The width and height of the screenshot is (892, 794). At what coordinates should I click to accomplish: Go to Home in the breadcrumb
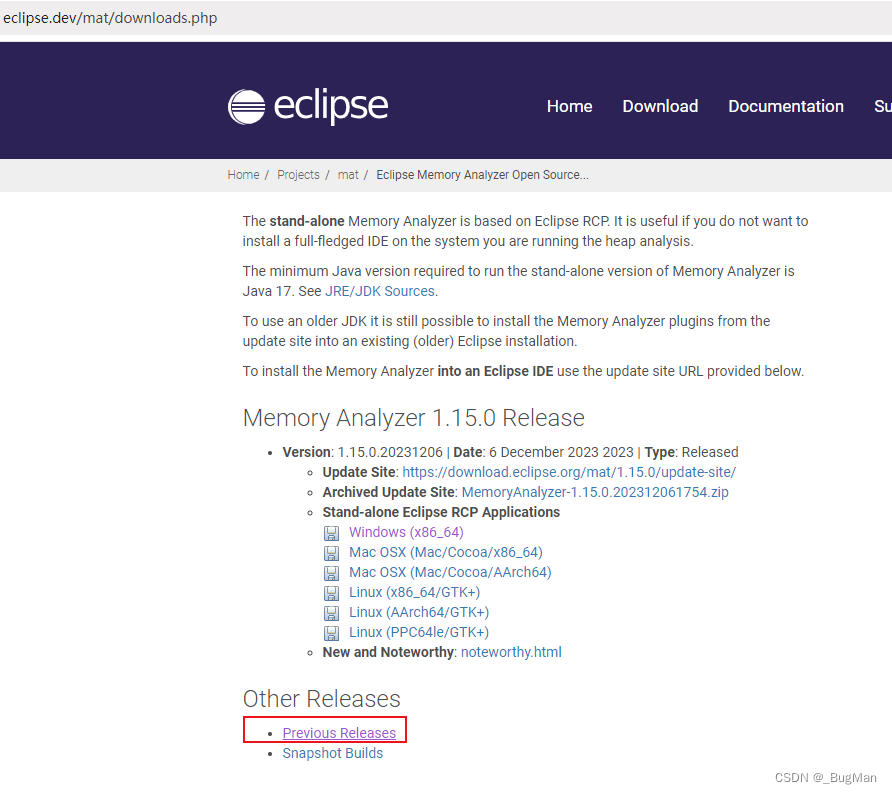point(243,175)
